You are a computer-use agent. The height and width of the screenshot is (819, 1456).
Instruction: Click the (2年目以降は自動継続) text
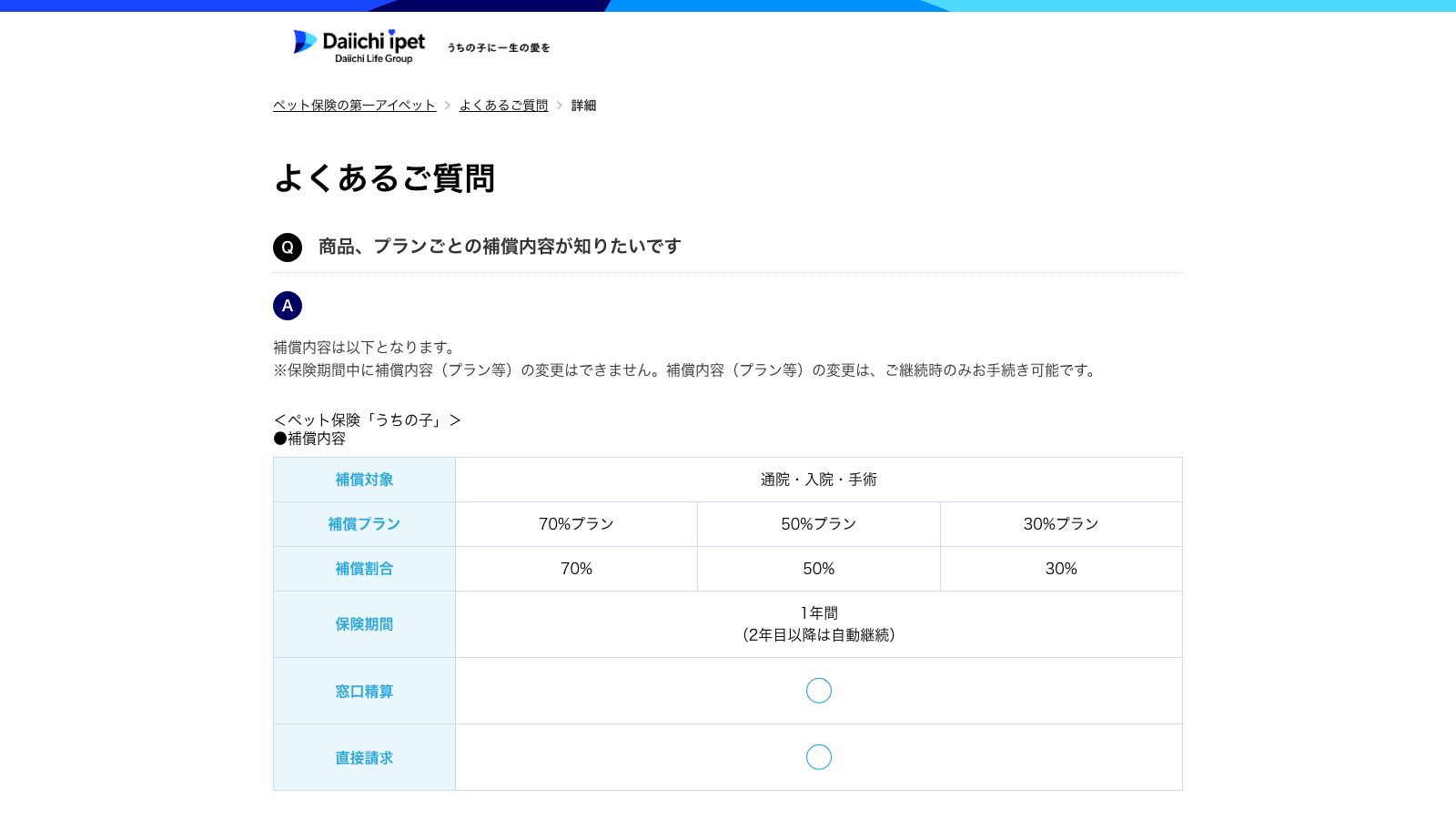coord(819,635)
